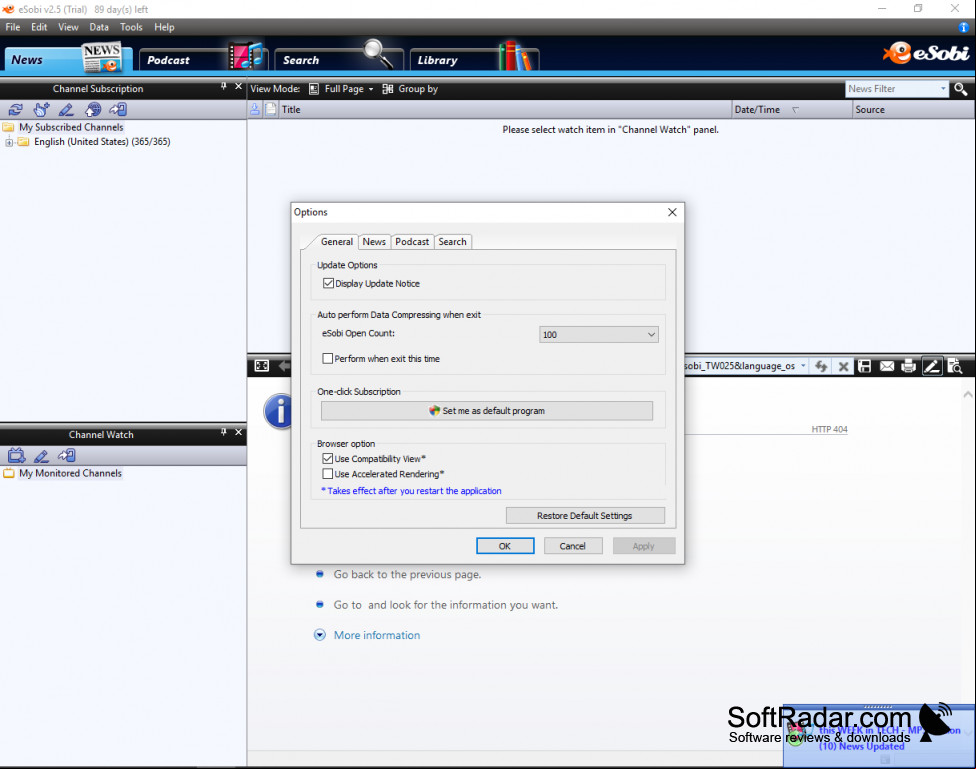This screenshot has width=976, height=769.
Task: Close the Channel Subscription panel
Action: pos(238,87)
